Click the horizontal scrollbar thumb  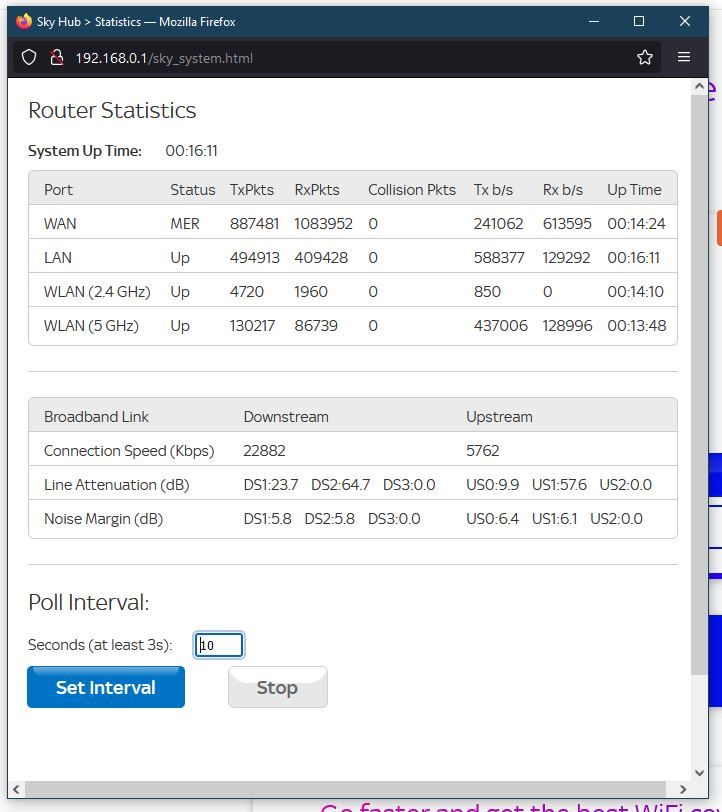(345, 789)
